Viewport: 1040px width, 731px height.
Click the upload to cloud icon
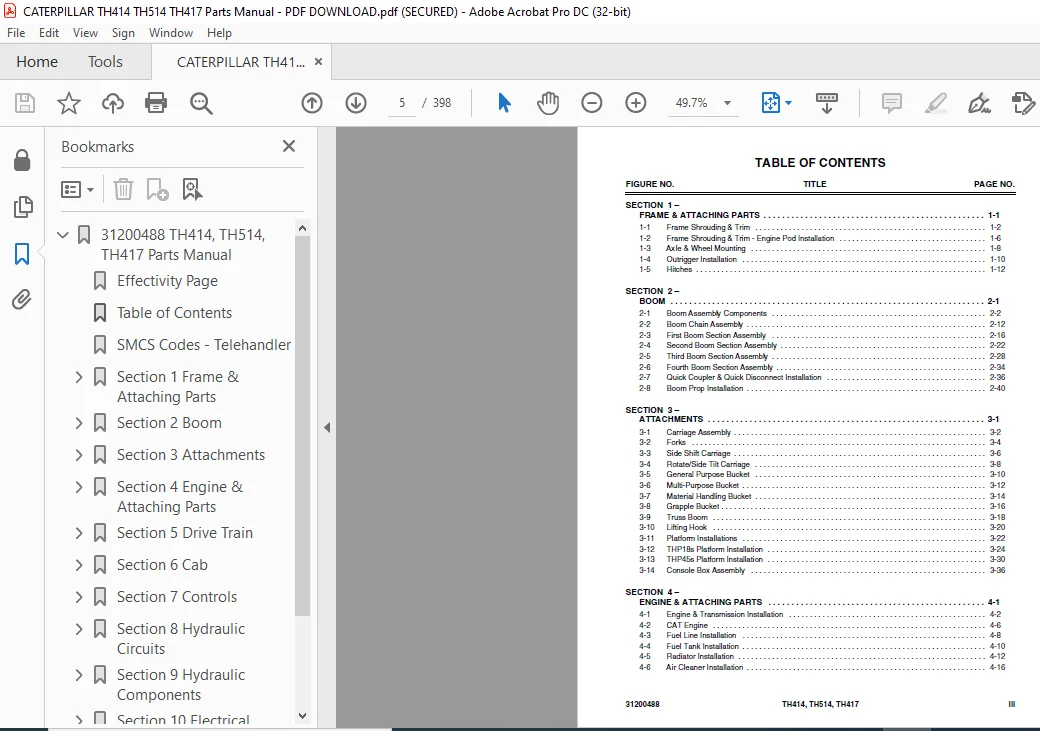(113, 103)
